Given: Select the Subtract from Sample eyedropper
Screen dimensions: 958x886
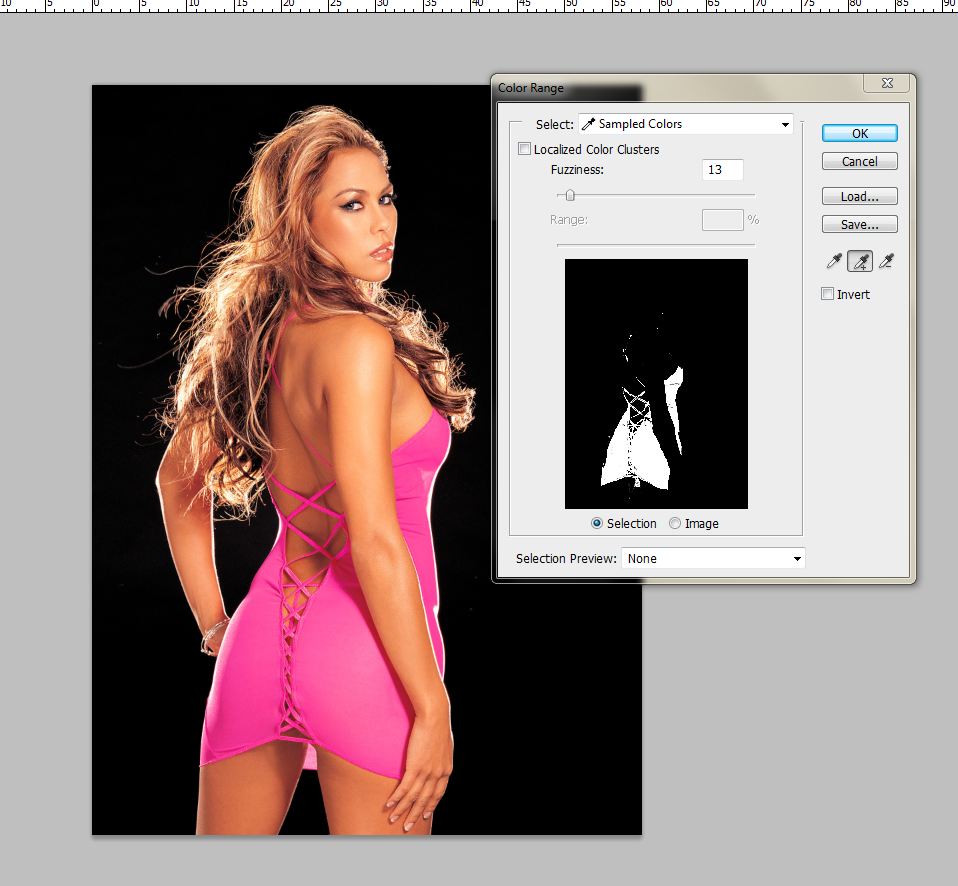Looking at the screenshot, I should [x=887, y=262].
